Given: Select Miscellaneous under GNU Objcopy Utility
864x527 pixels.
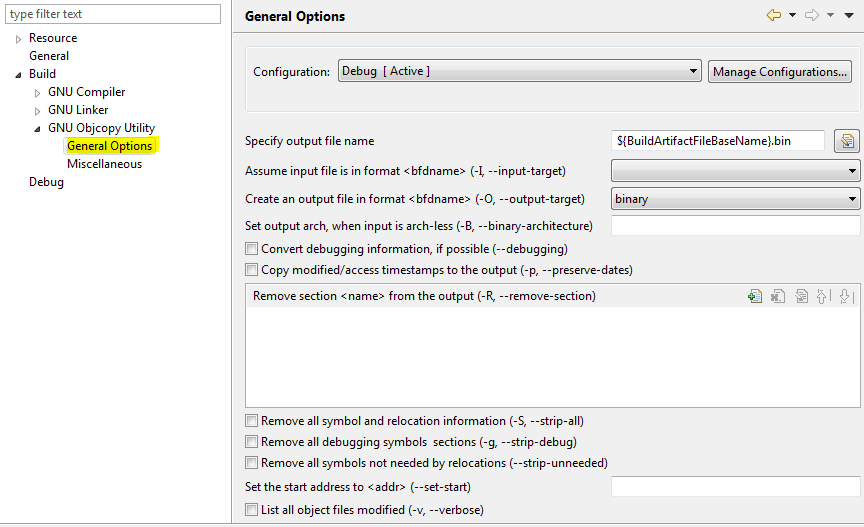Looking at the screenshot, I should (x=104, y=164).
